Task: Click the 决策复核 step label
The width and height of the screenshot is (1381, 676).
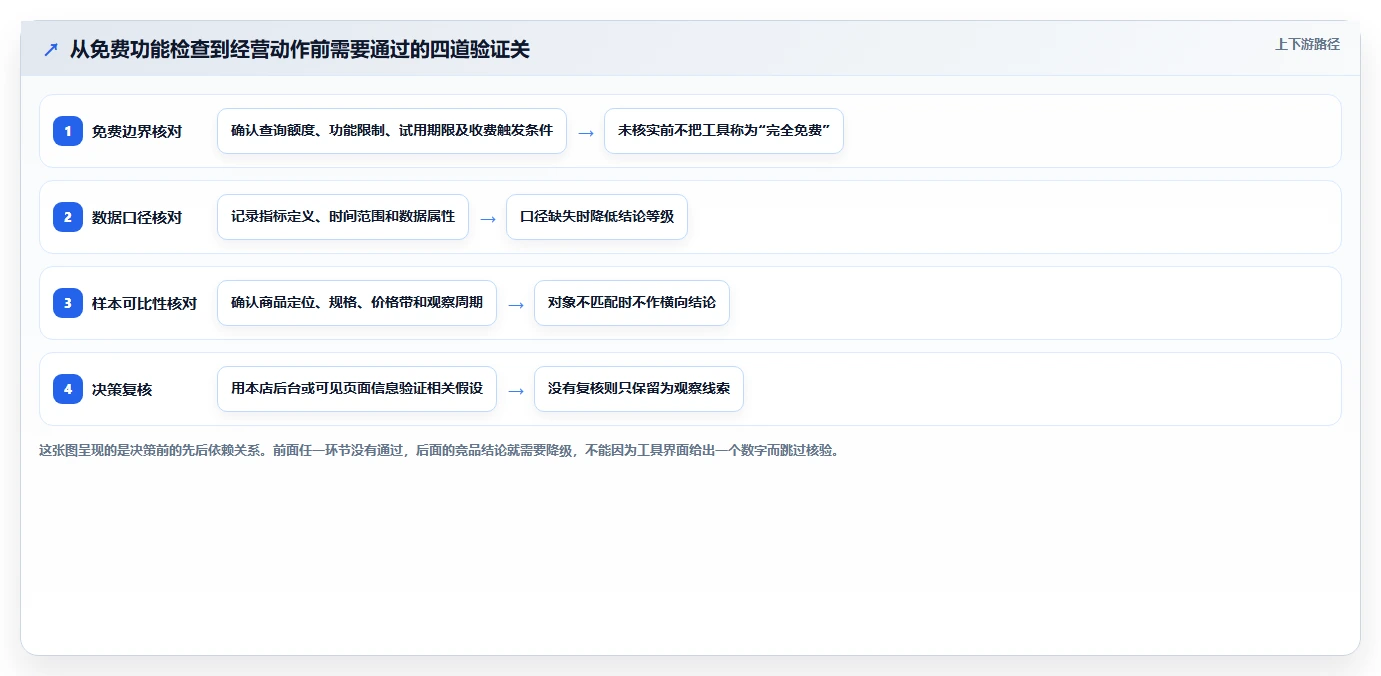Action: pos(122,389)
